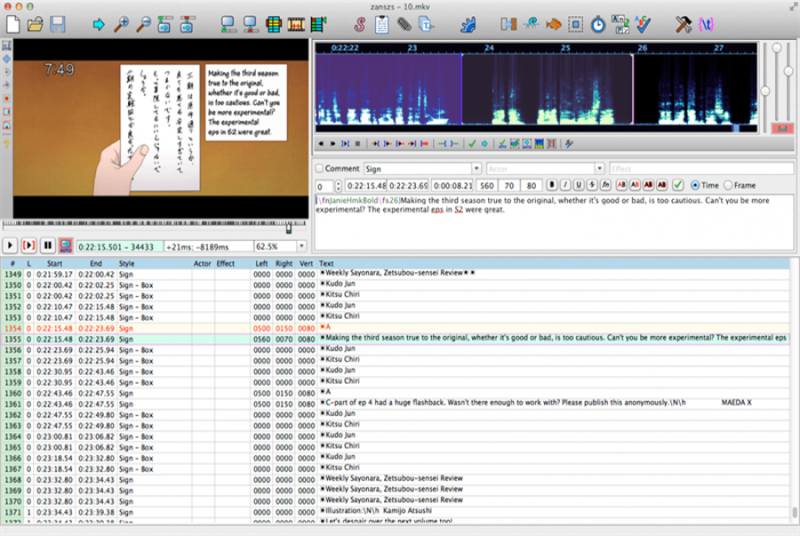The image size is (800, 536).
Task: Sort the grid by Style column header
Action: click(127, 263)
